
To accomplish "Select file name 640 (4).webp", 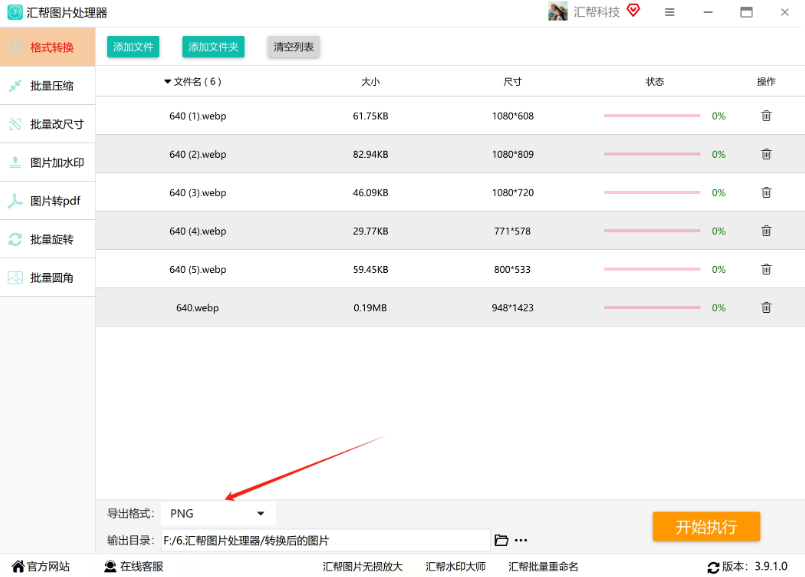I will point(198,231).
